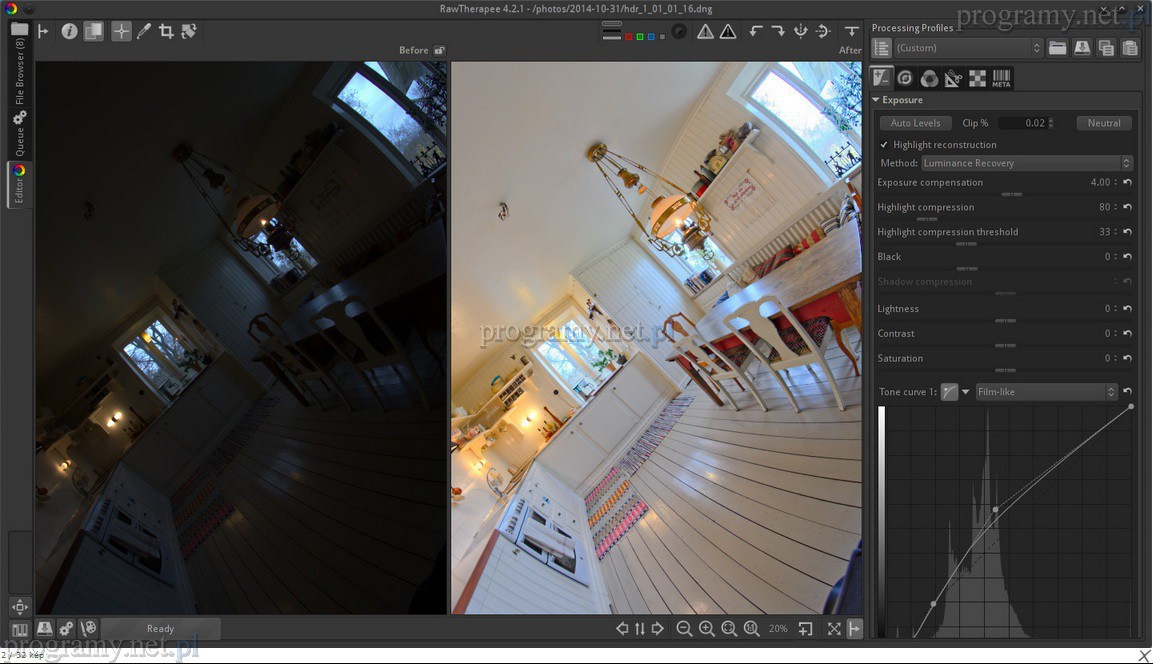Save current processing profile icon
The width and height of the screenshot is (1153, 664).
[x=1082, y=48]
